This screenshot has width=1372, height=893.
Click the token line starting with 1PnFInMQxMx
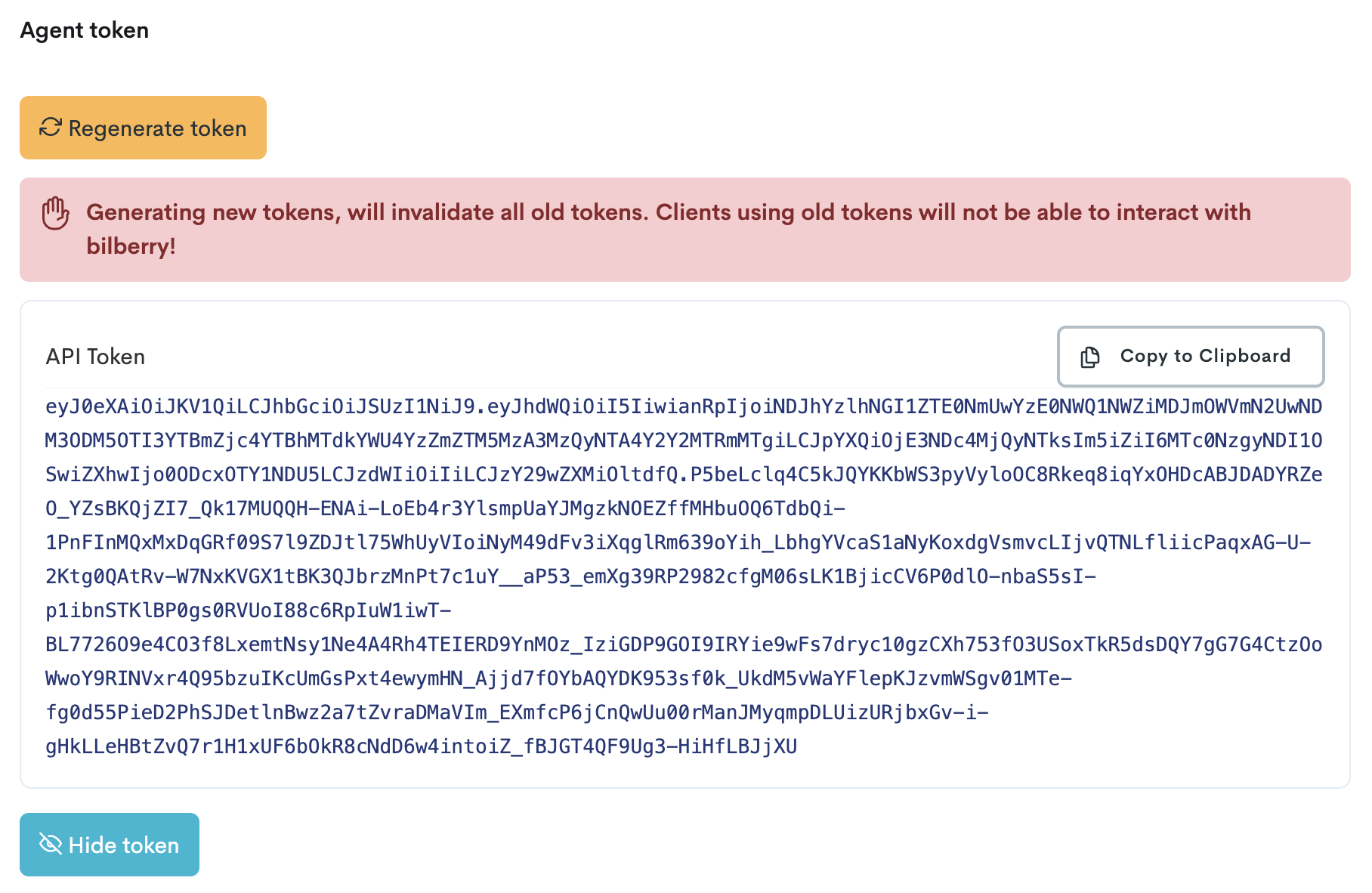[678, 542]
